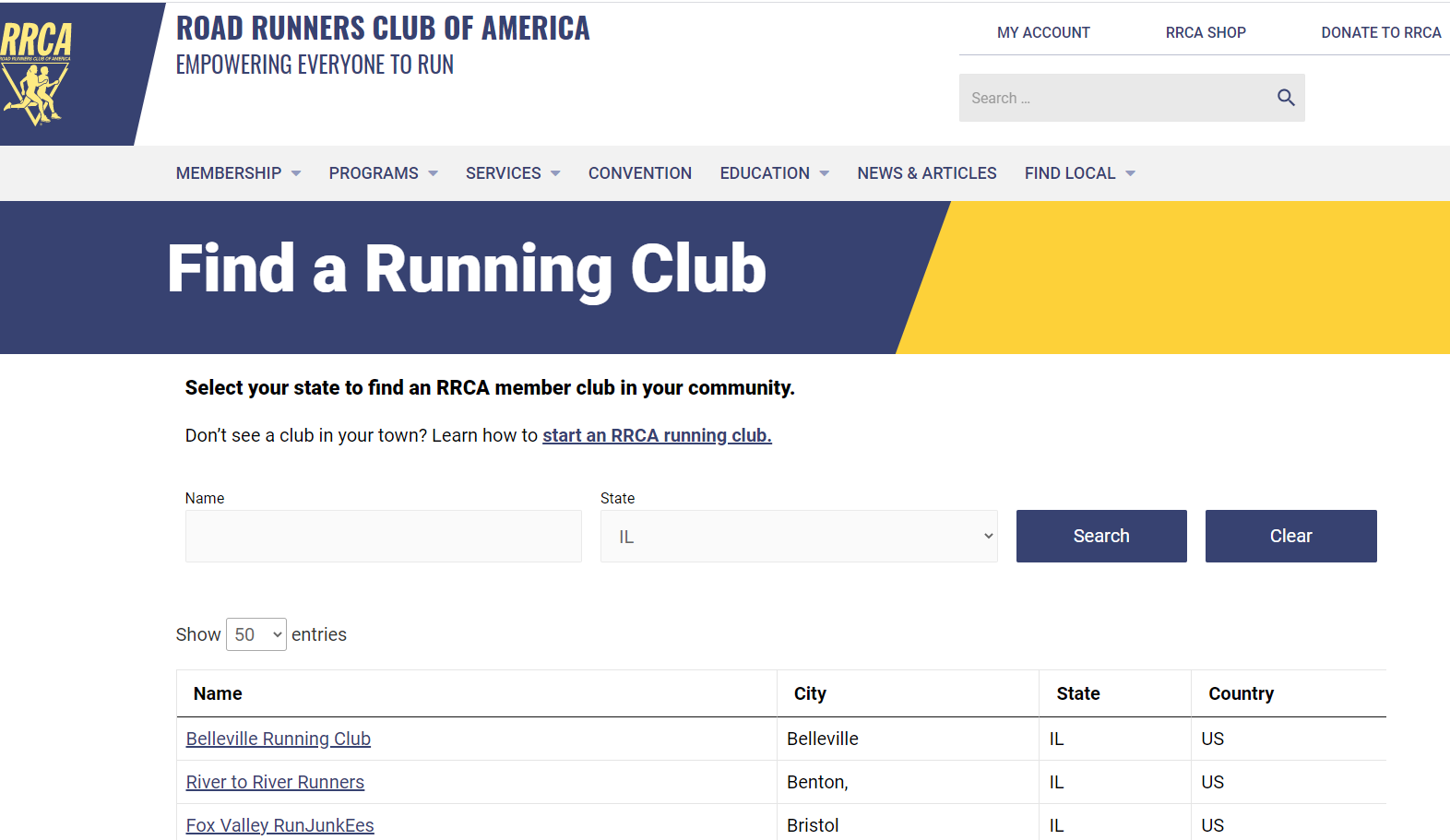
Task: Click into the club Name input field
Action: 384,537
